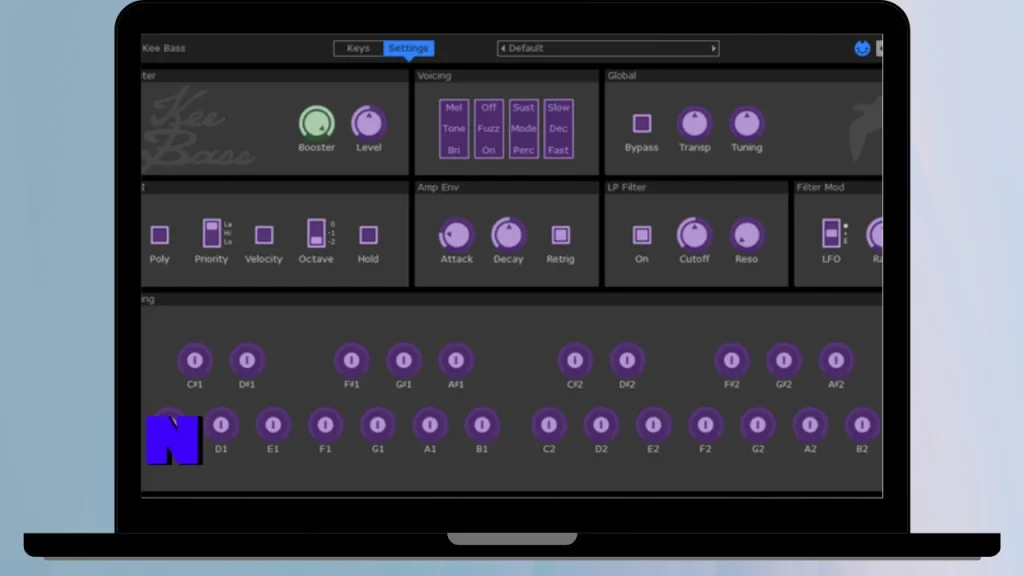This screenshot has width=1024, height=576.
Task: Click the Voicing section header
Action: click(x=434, y=76)
